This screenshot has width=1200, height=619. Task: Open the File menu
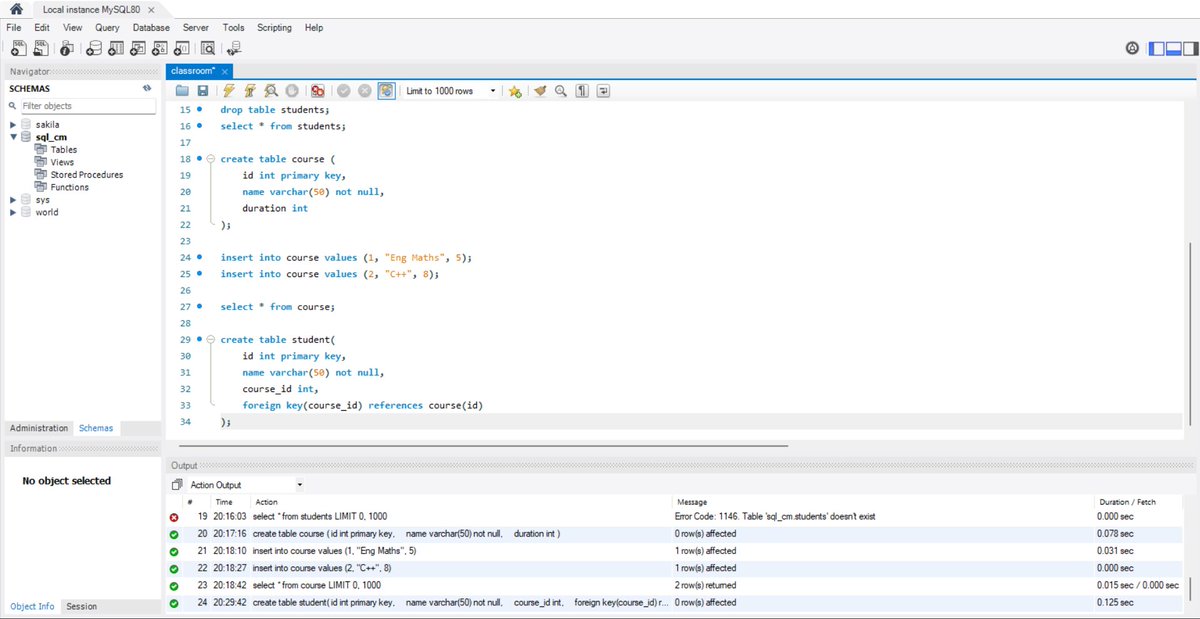tap(14, 28)
